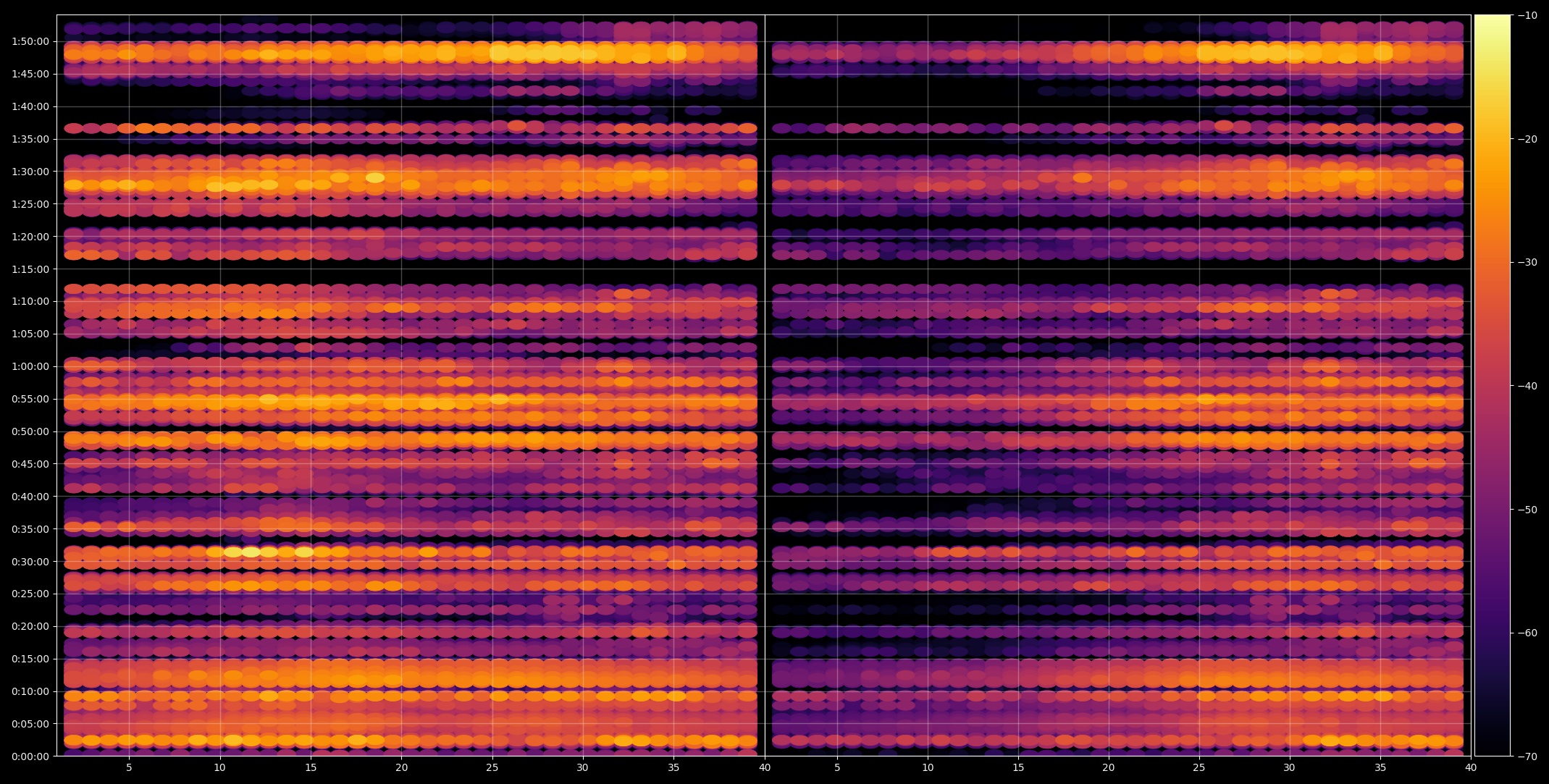Click the 0:30:00 y-axis time label
1549x784 pixels.
click(x=30, y=562)
